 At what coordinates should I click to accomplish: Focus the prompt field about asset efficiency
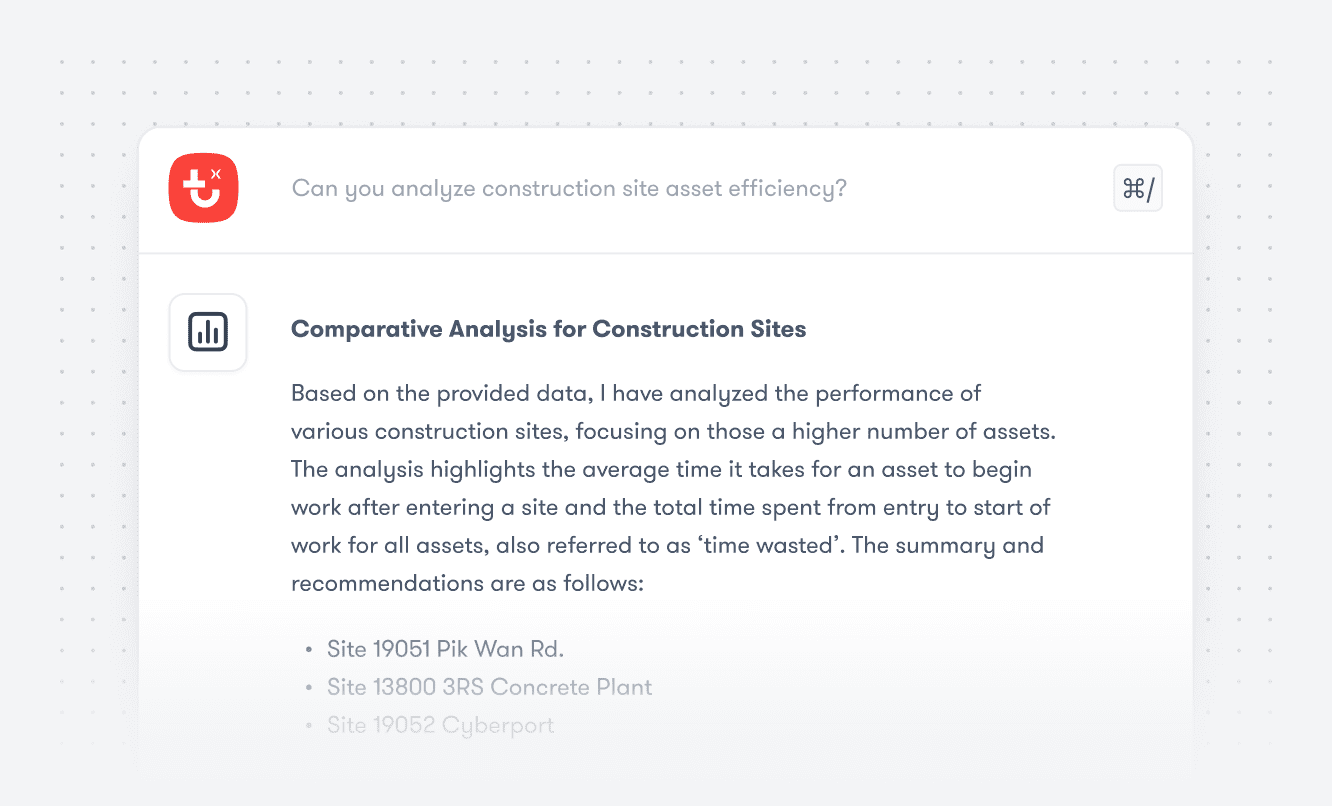coord(569,189)
